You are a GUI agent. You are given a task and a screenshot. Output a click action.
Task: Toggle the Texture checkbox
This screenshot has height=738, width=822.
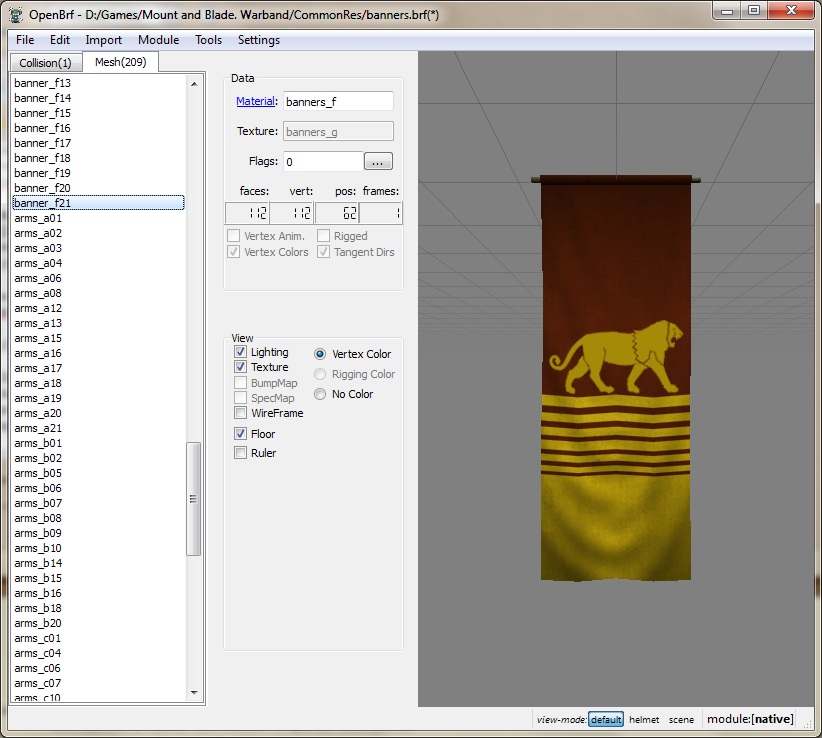tap(240, 367)
